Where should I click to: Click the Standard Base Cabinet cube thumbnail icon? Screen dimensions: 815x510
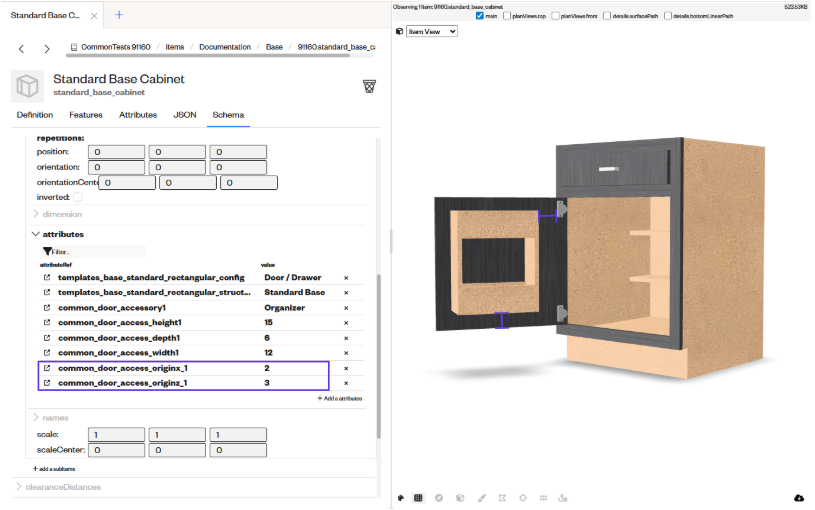tap(27, 86)
